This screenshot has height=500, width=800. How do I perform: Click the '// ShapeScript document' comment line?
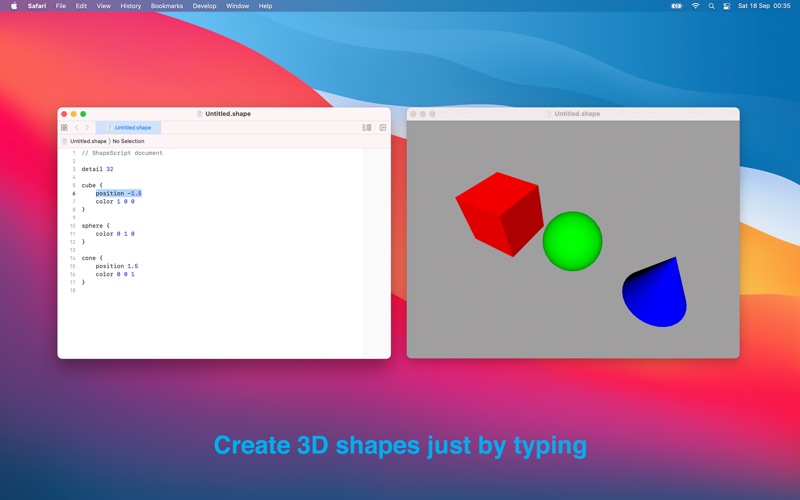tap(122, 153)
